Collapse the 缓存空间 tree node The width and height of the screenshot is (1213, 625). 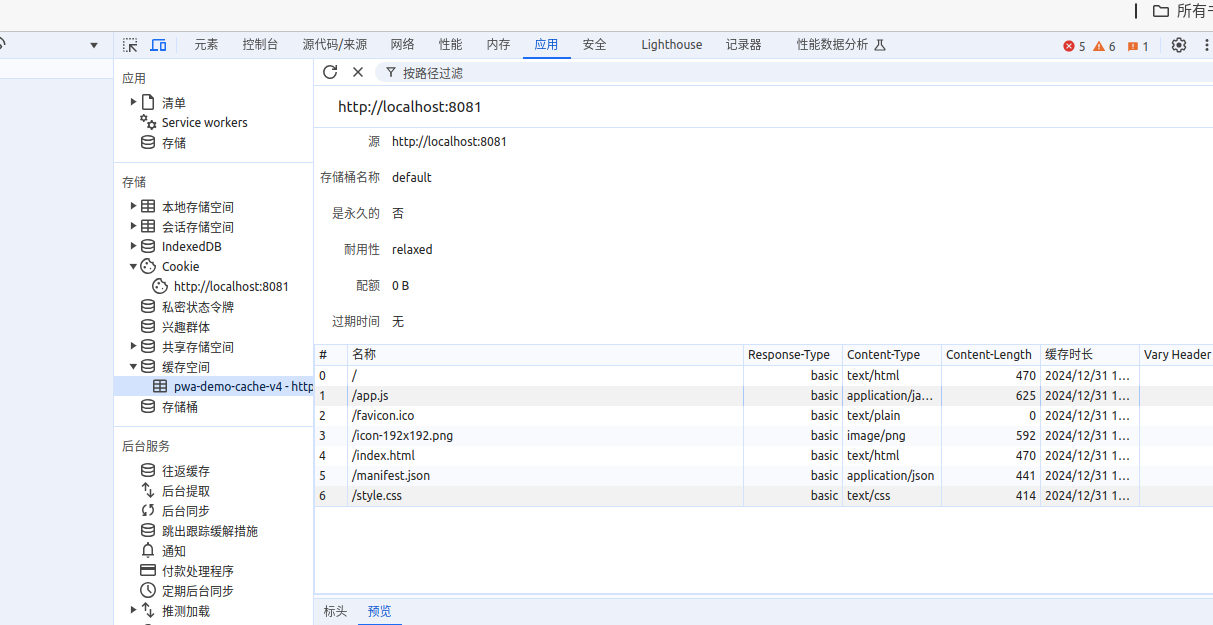click(134, 367)
